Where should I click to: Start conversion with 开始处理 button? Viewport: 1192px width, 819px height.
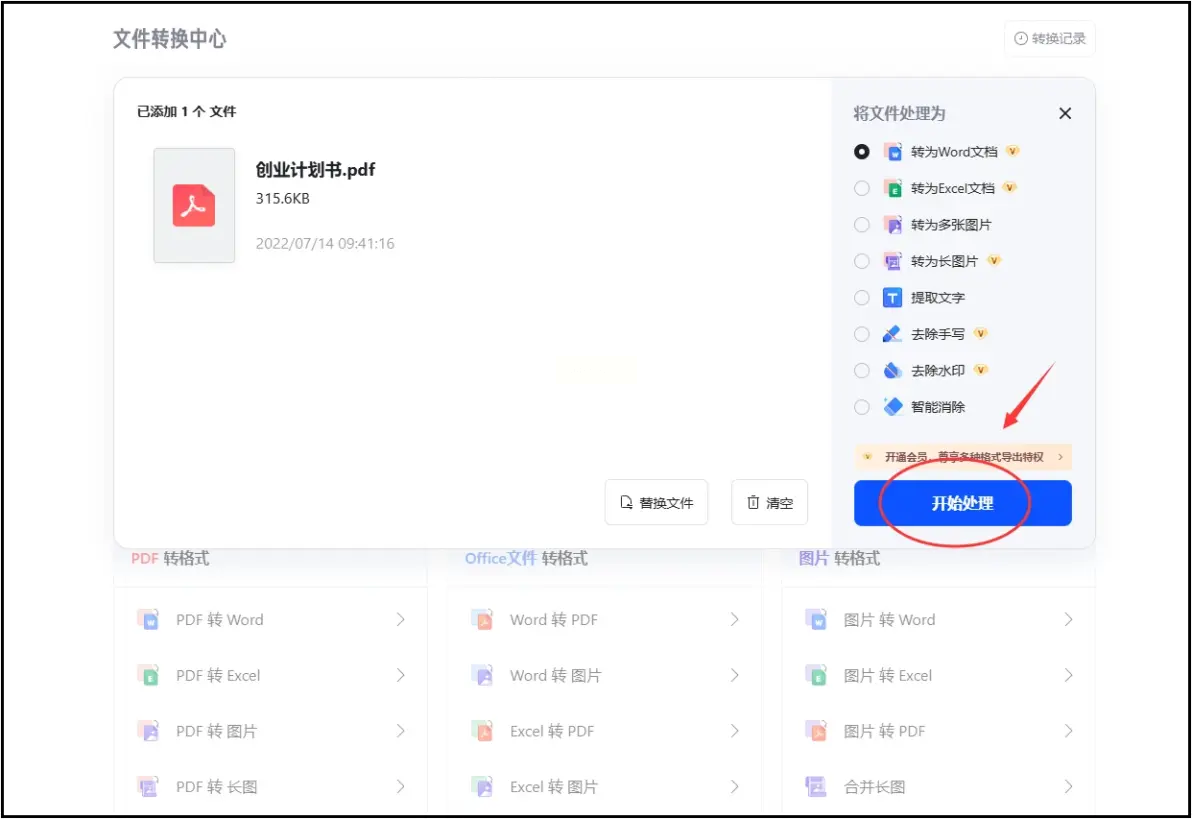click(962, 503)
